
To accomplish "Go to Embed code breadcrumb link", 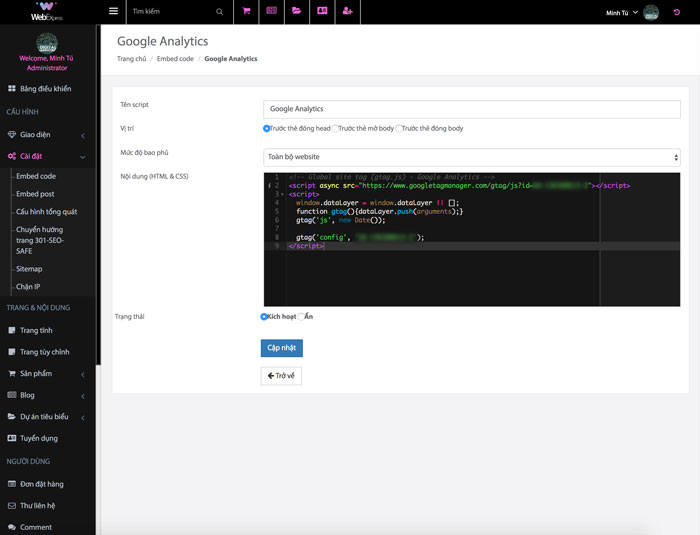I will pyautogui.click(x=175, y=59).
